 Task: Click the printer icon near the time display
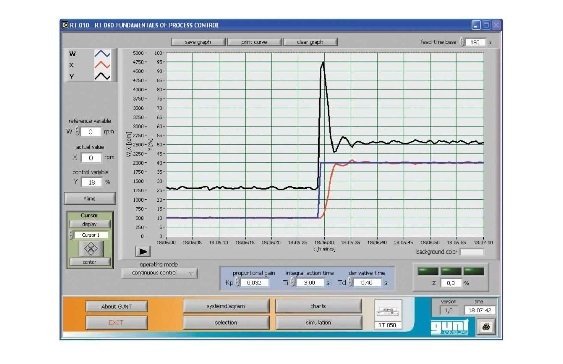[x=486, y=327]
